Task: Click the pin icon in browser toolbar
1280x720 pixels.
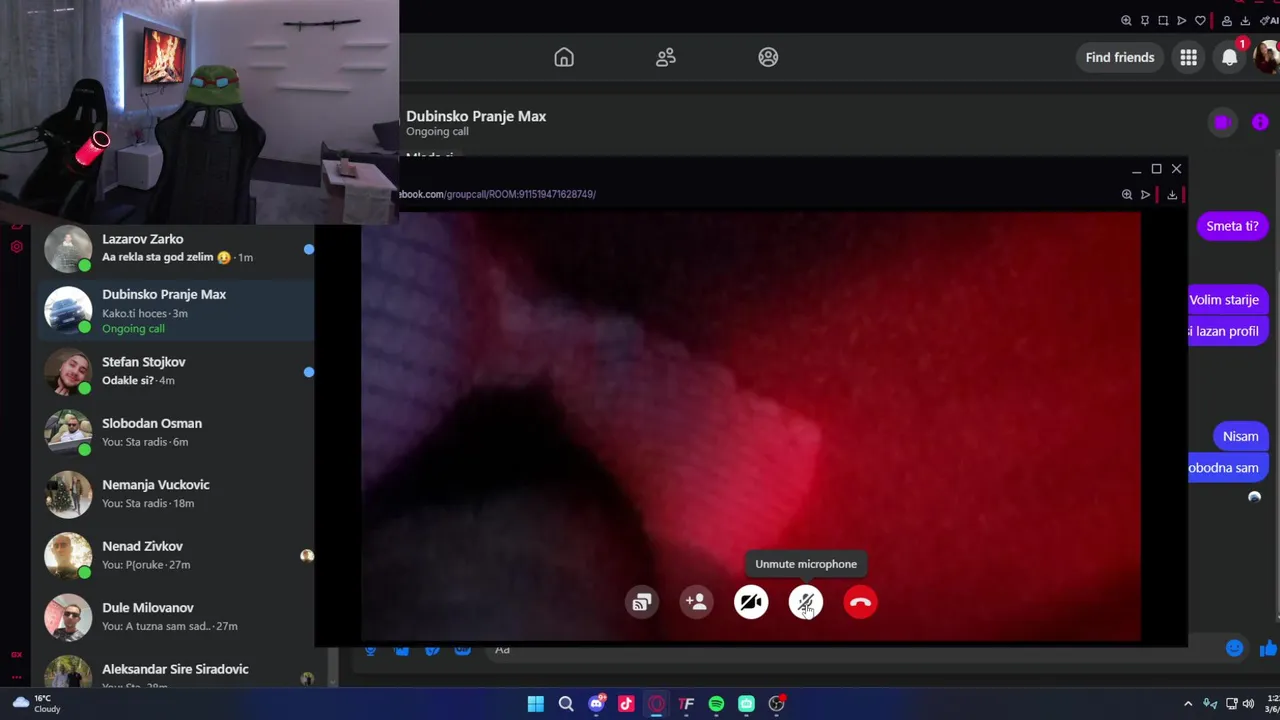Action: (x=1145, y=20)
